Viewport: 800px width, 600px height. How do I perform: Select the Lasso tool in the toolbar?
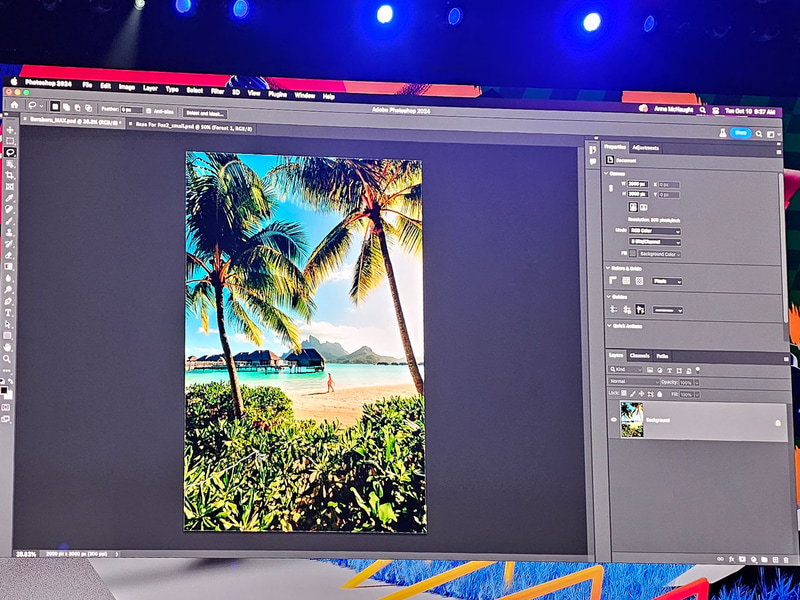tap(10, 152)
